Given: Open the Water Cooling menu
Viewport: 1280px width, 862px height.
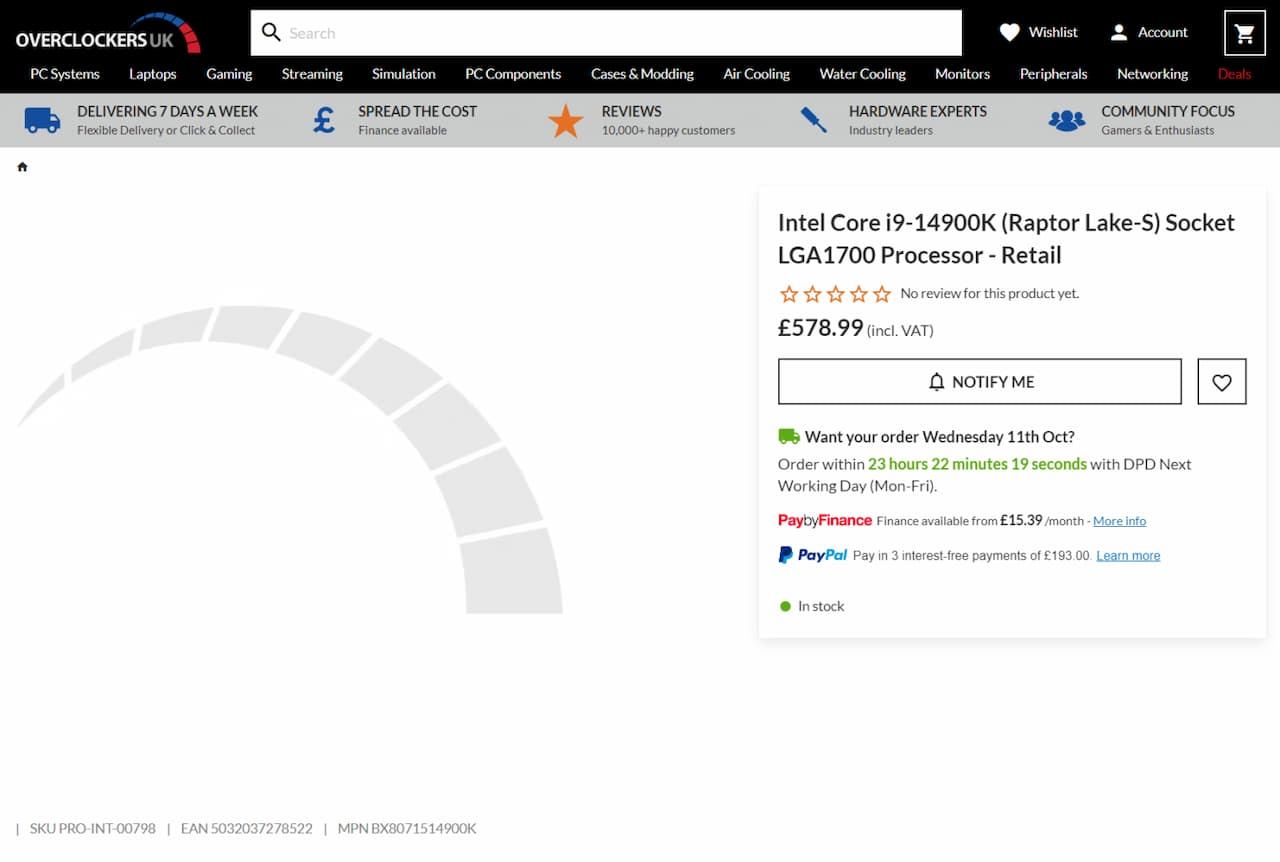Looking at the screenshot, I should 863,74.
